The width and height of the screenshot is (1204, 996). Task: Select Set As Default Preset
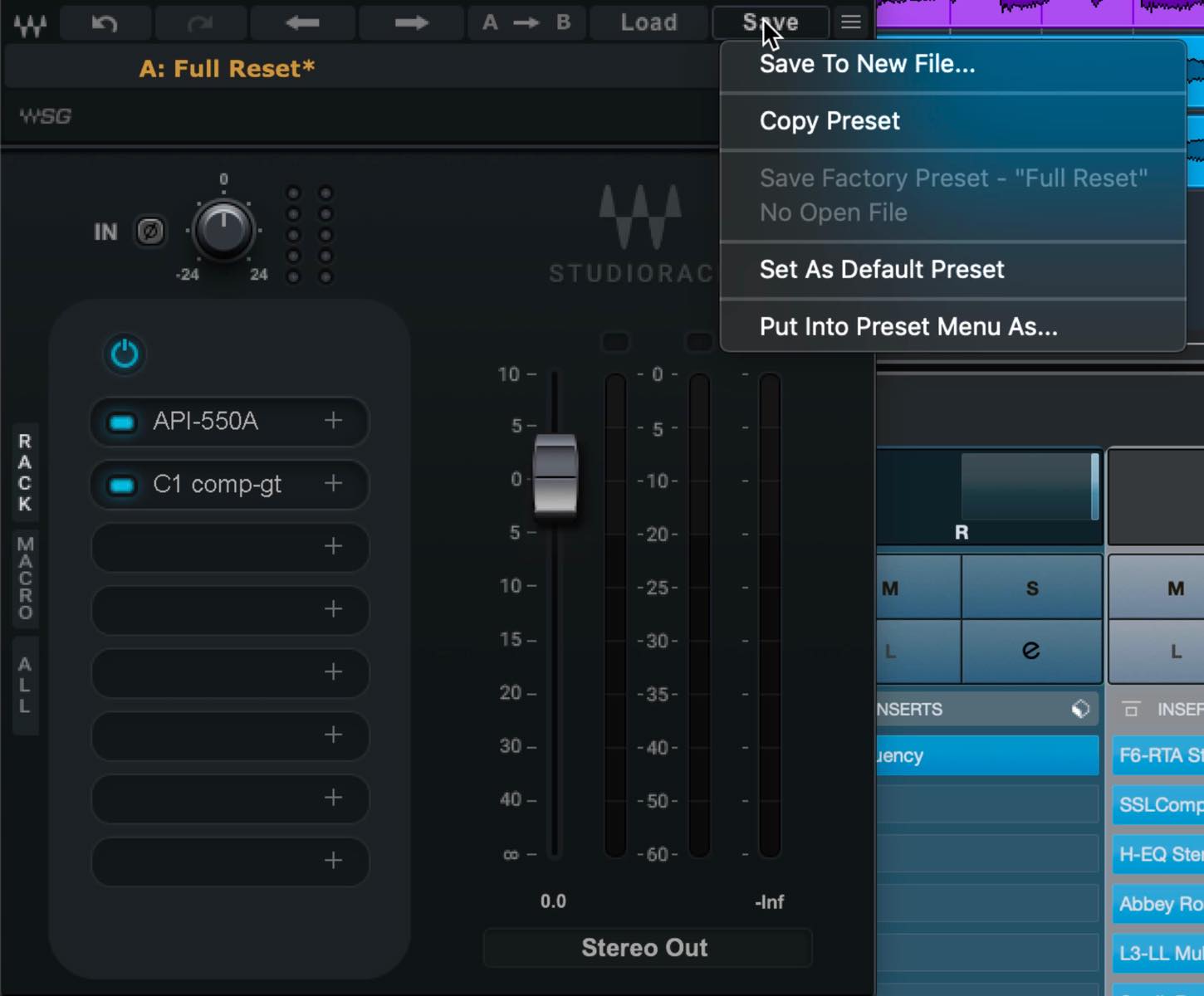952,270
